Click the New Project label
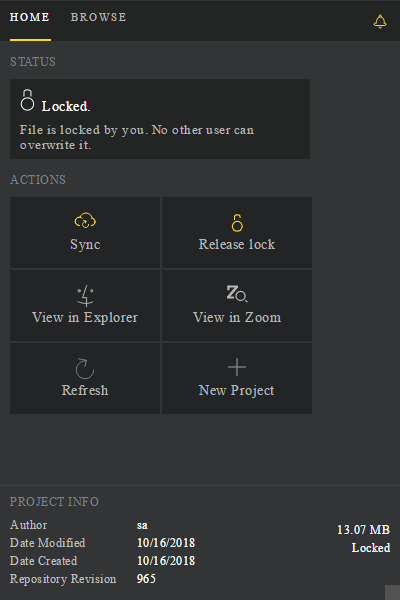 coord(237,391)
